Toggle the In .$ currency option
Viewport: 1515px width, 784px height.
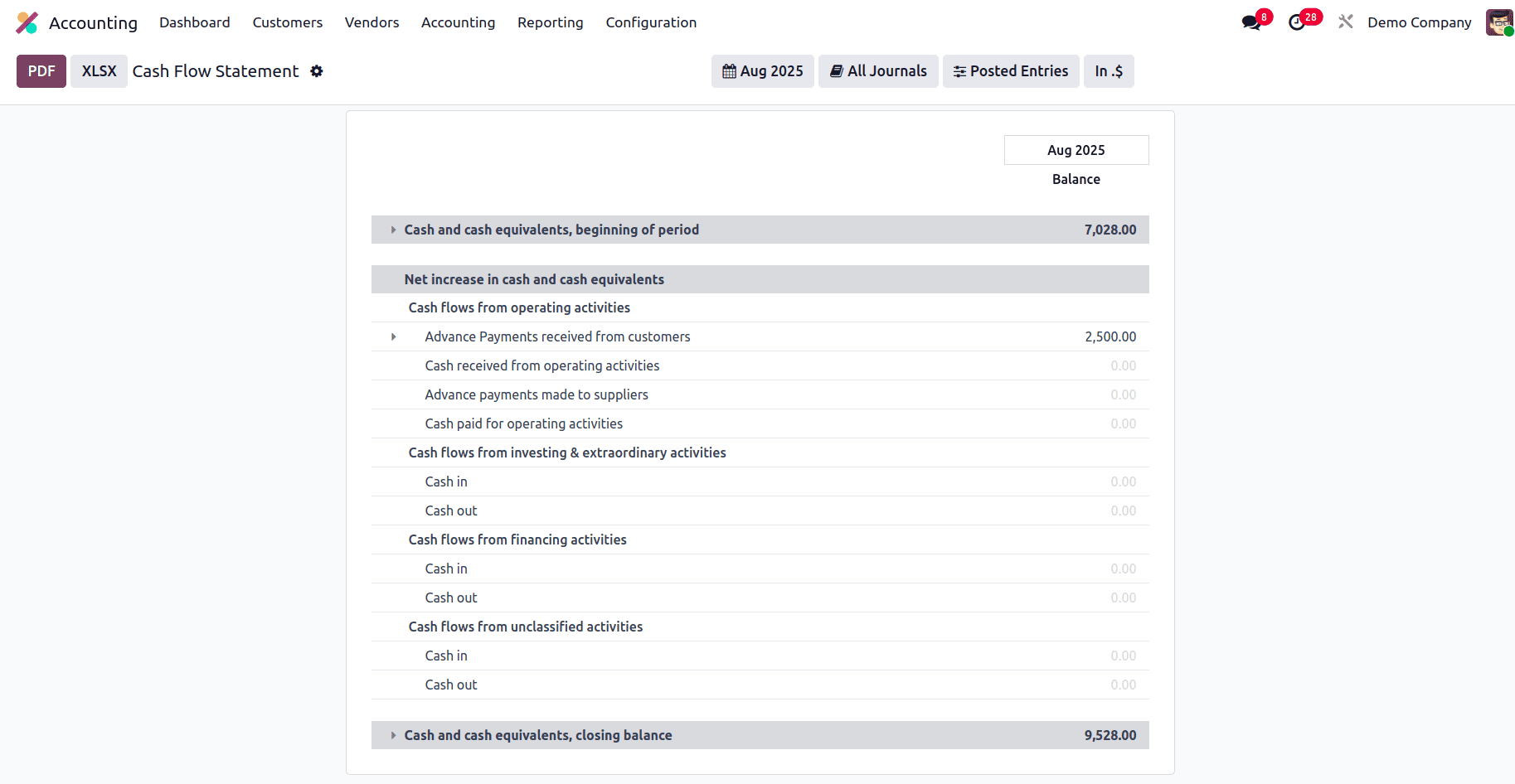point(1109,71)
